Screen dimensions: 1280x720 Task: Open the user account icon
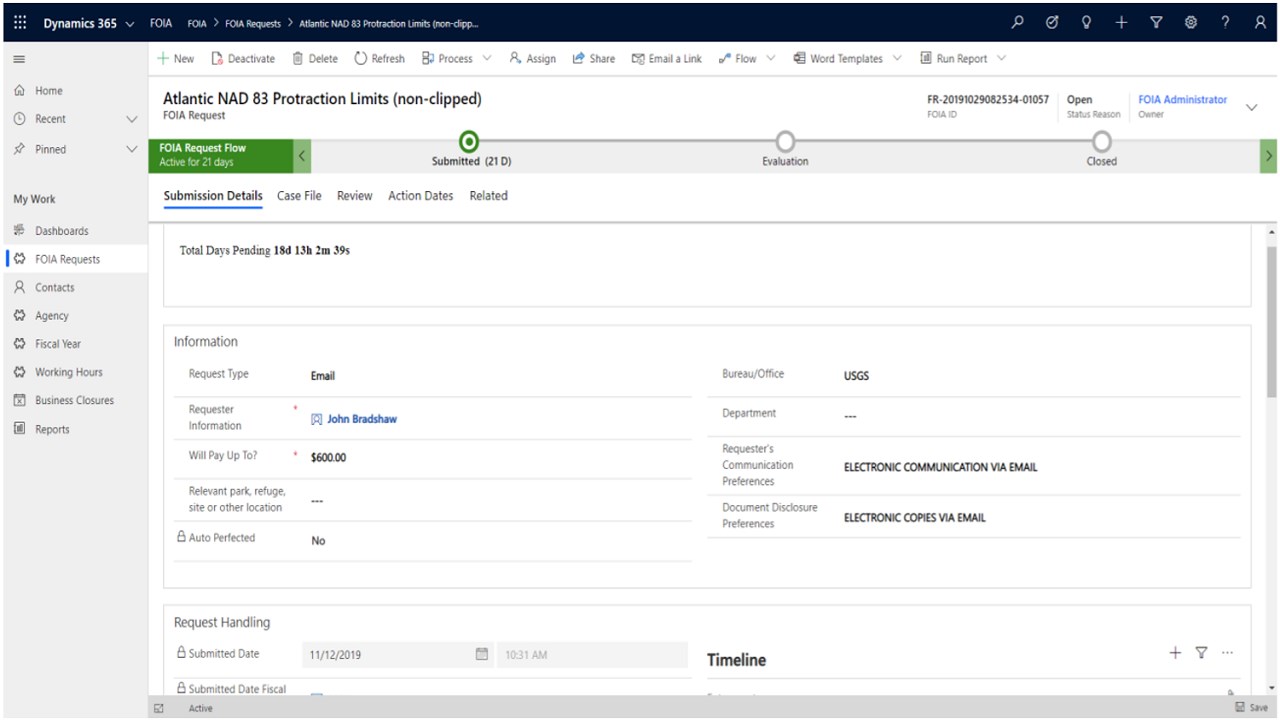[1260, 23]
